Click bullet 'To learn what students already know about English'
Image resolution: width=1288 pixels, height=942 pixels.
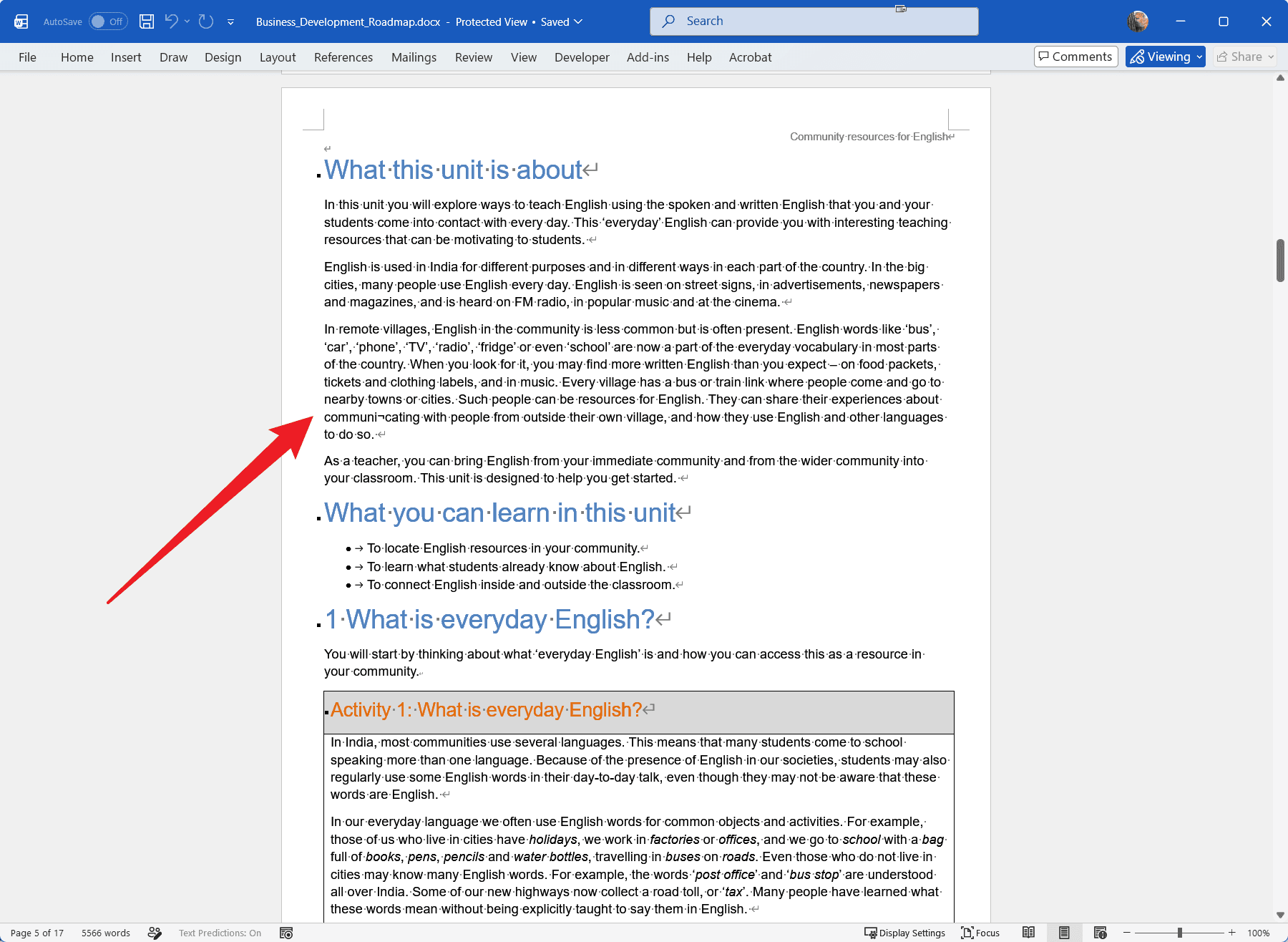[516, 567]
